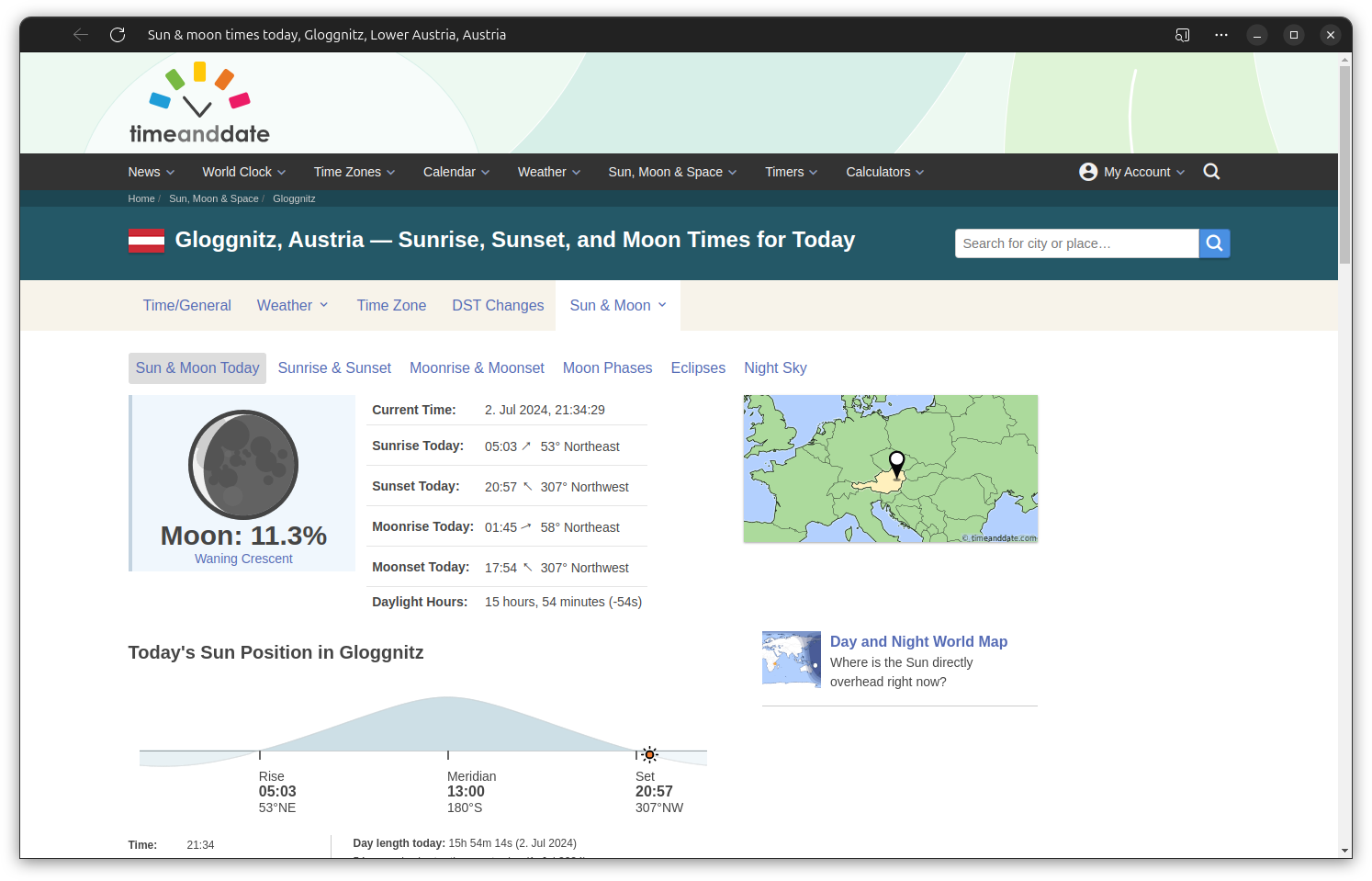Expand the My Account dropdown

[1132, 172]
